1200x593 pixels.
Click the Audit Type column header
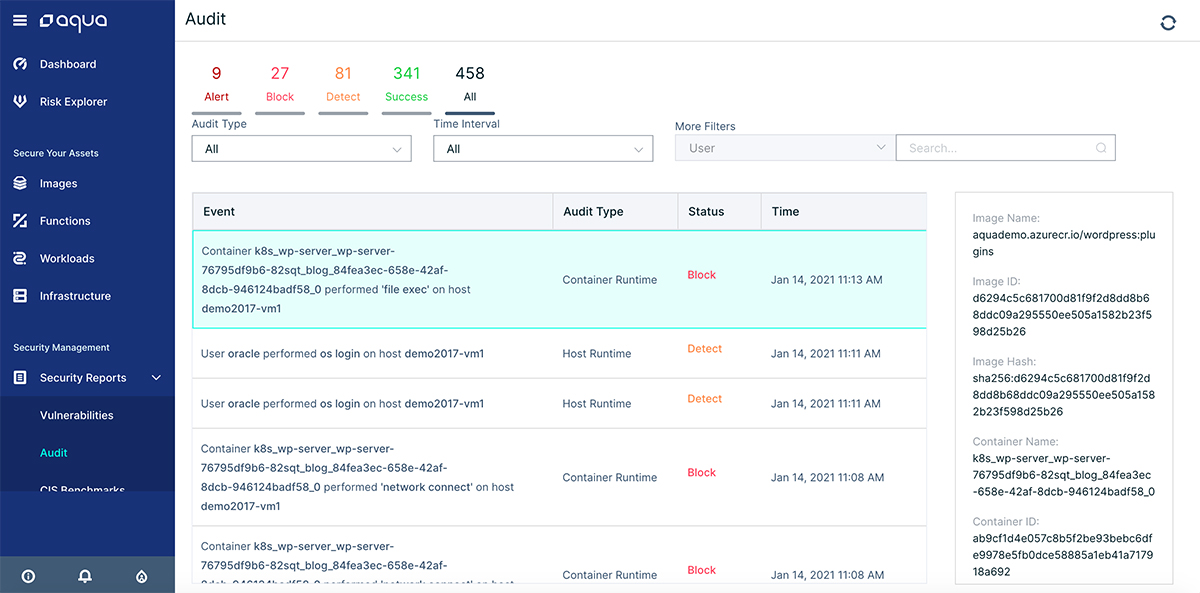click(x=615, y=211)
